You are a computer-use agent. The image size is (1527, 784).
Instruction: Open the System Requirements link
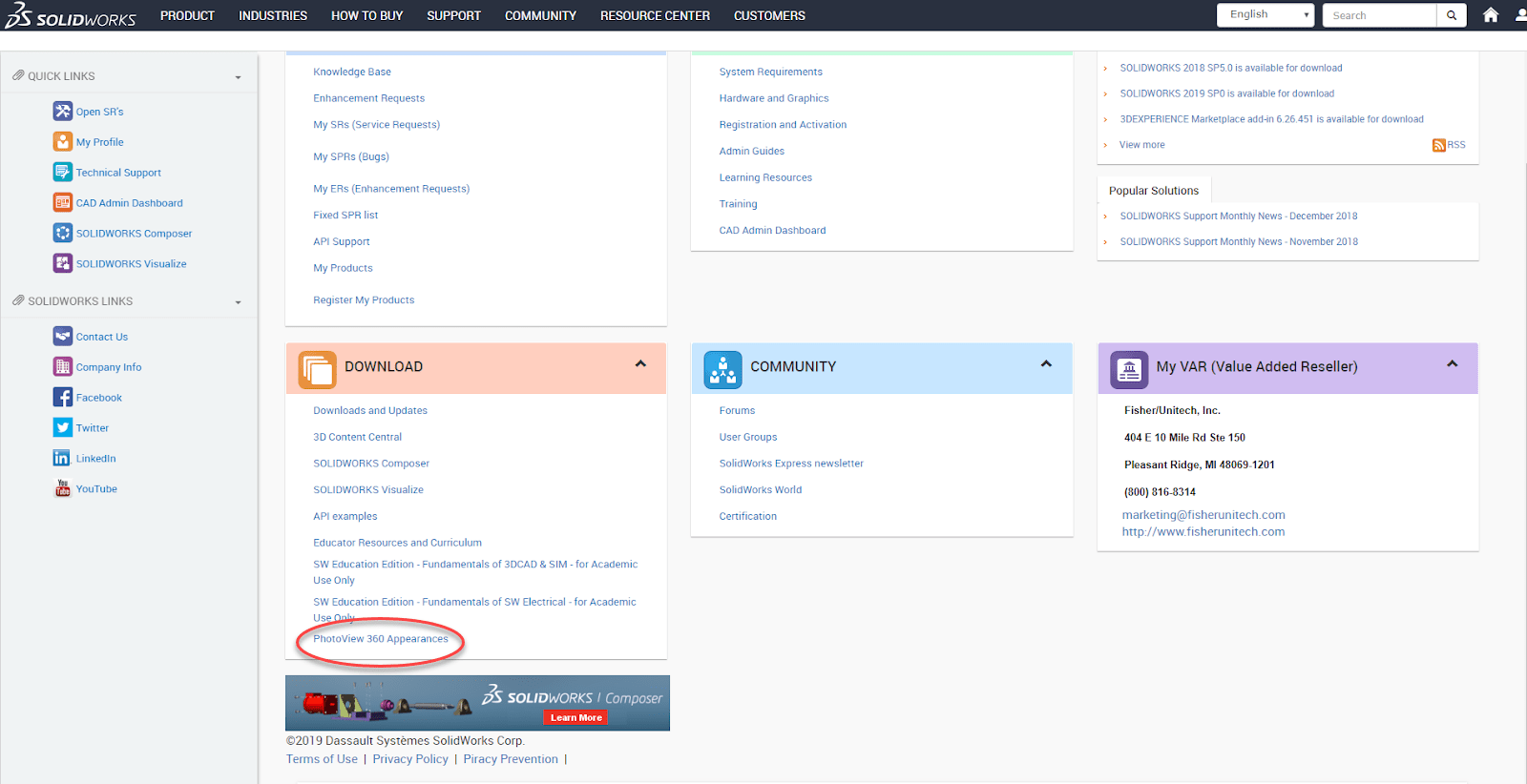(x=771, y=72)
